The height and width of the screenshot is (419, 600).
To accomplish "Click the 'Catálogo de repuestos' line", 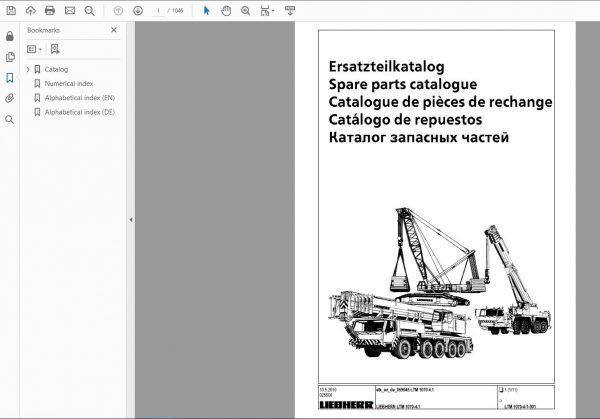I will coord(405,120).
